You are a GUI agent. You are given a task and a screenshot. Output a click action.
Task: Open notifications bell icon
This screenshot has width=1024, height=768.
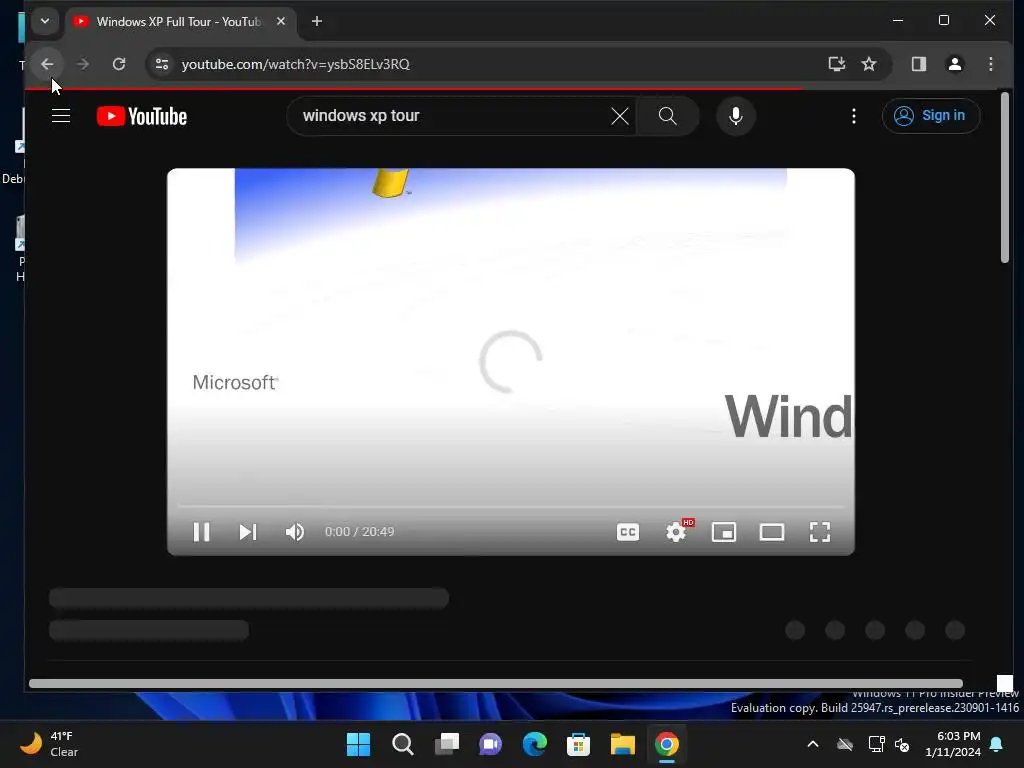click(997, 744)
